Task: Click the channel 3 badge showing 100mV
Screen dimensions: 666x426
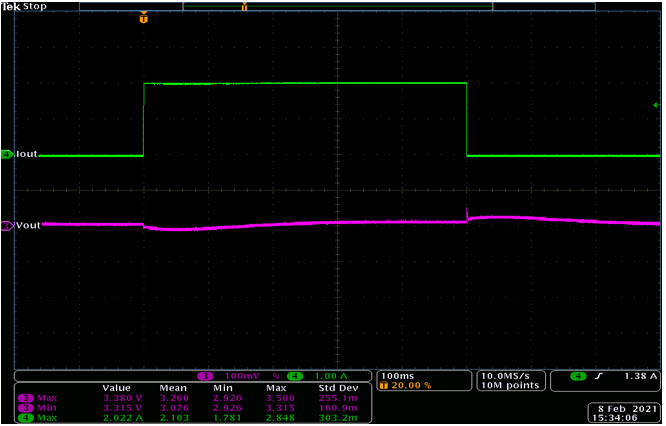Action: pyautogui.click(x=206, y=376)
